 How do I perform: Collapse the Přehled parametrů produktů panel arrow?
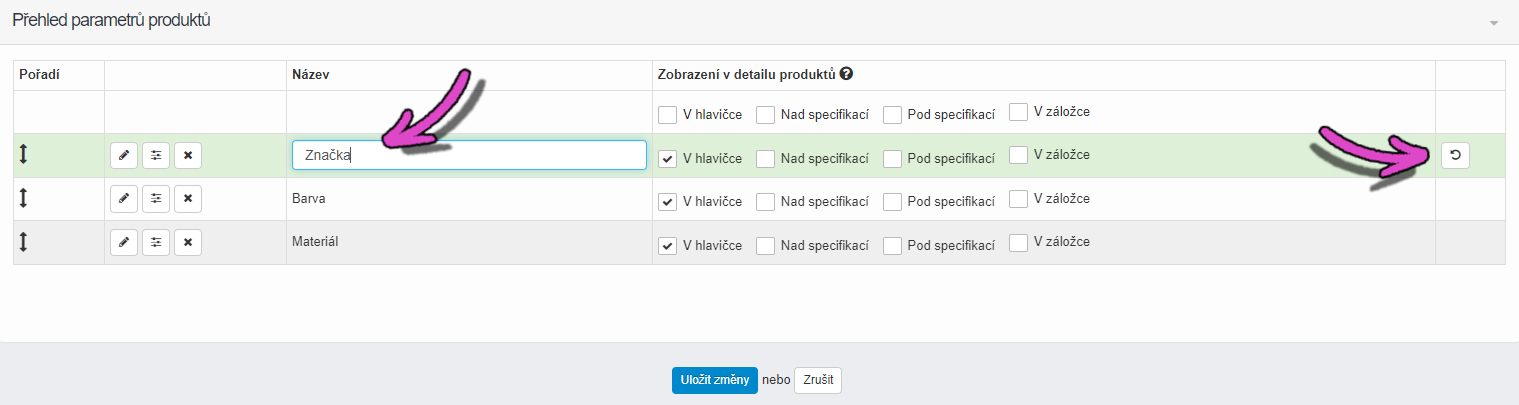[1494, 22]
